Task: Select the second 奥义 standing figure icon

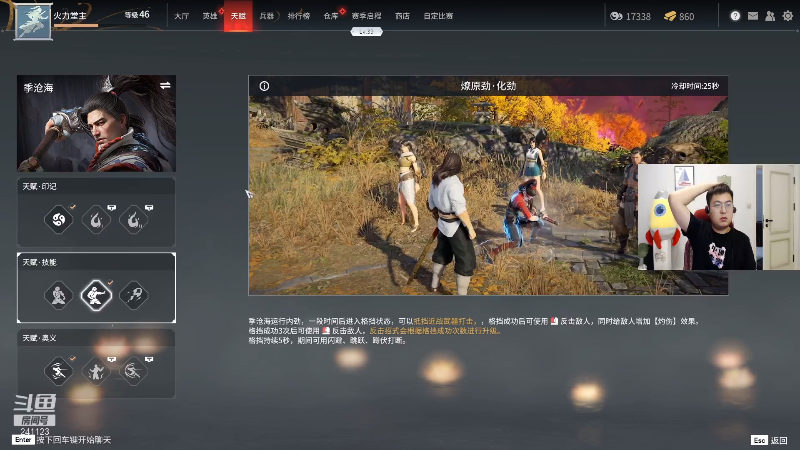Action: (96, 371)
